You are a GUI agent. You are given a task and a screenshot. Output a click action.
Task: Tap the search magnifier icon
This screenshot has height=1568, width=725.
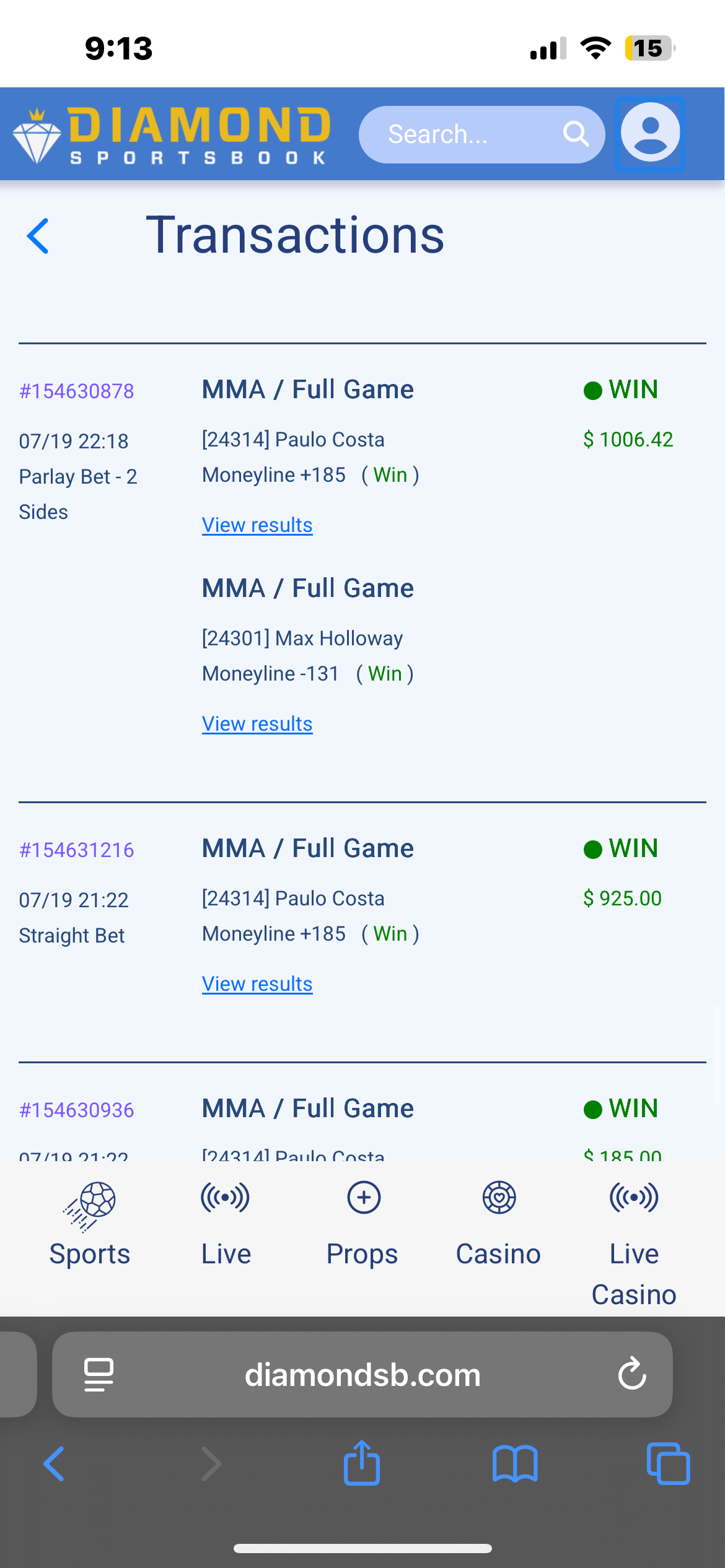576,134
